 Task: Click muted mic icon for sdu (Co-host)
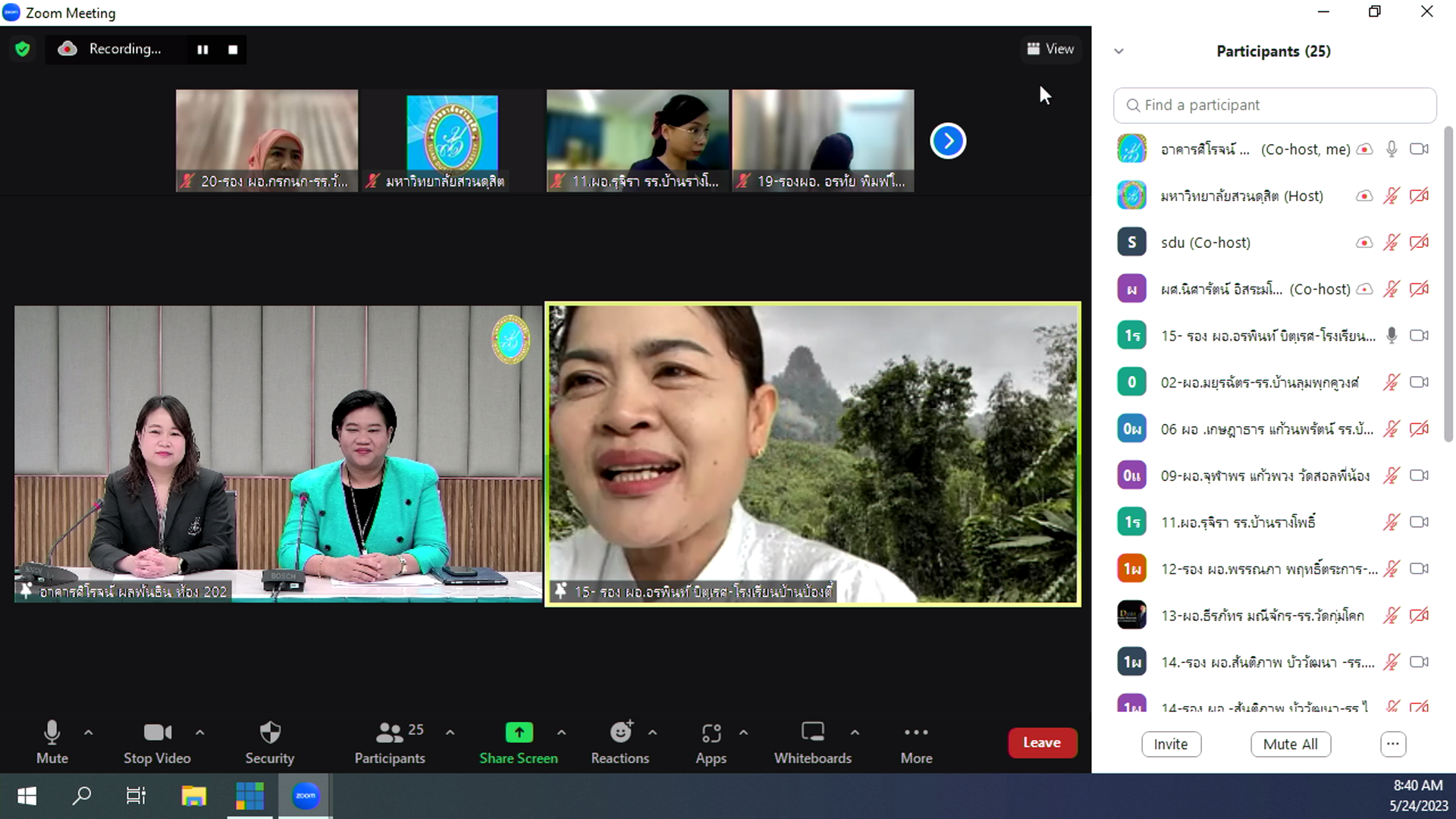pyautogui.click(x=1392, y=243)
